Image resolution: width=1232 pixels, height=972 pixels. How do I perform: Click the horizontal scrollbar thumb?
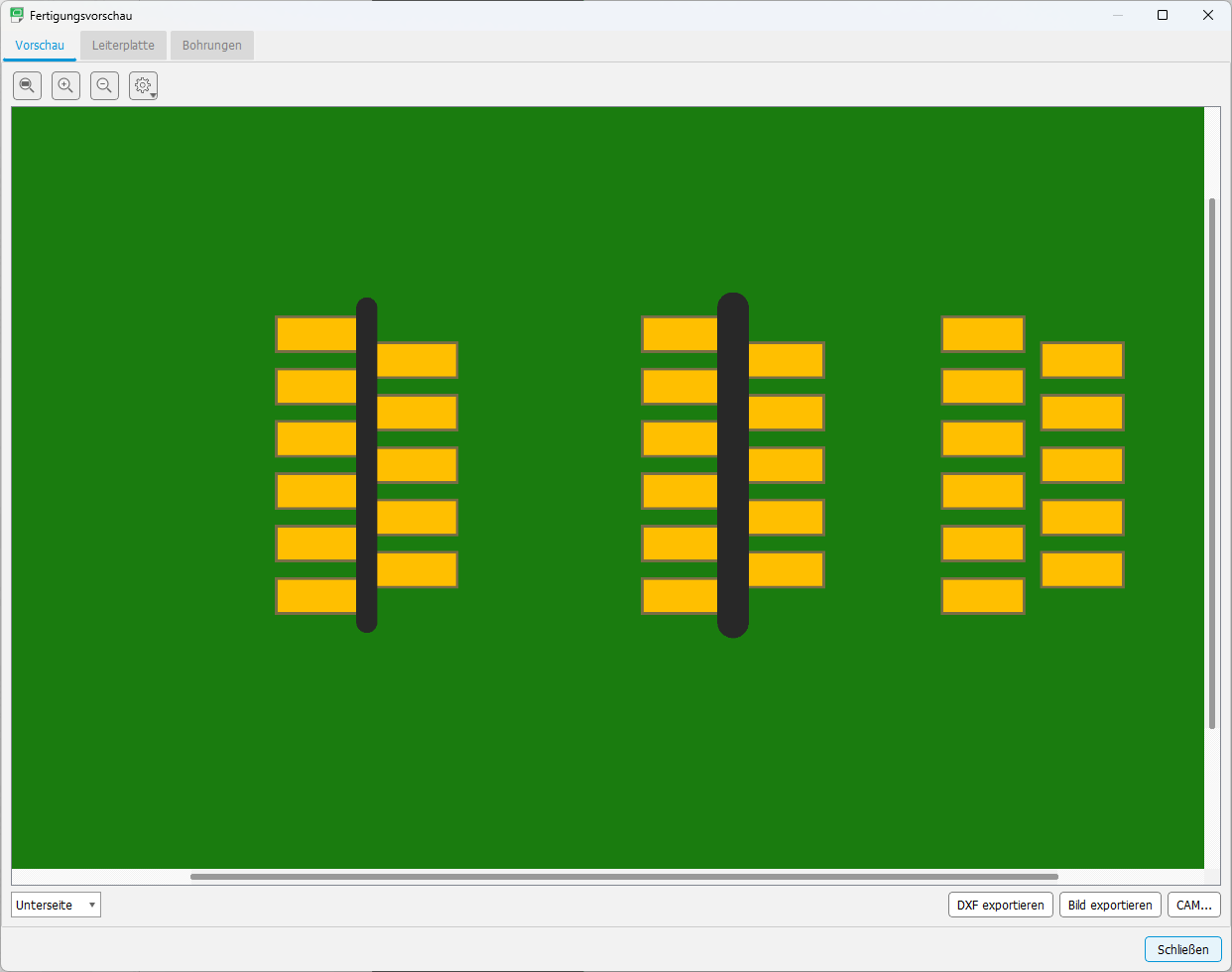[624, 877]
